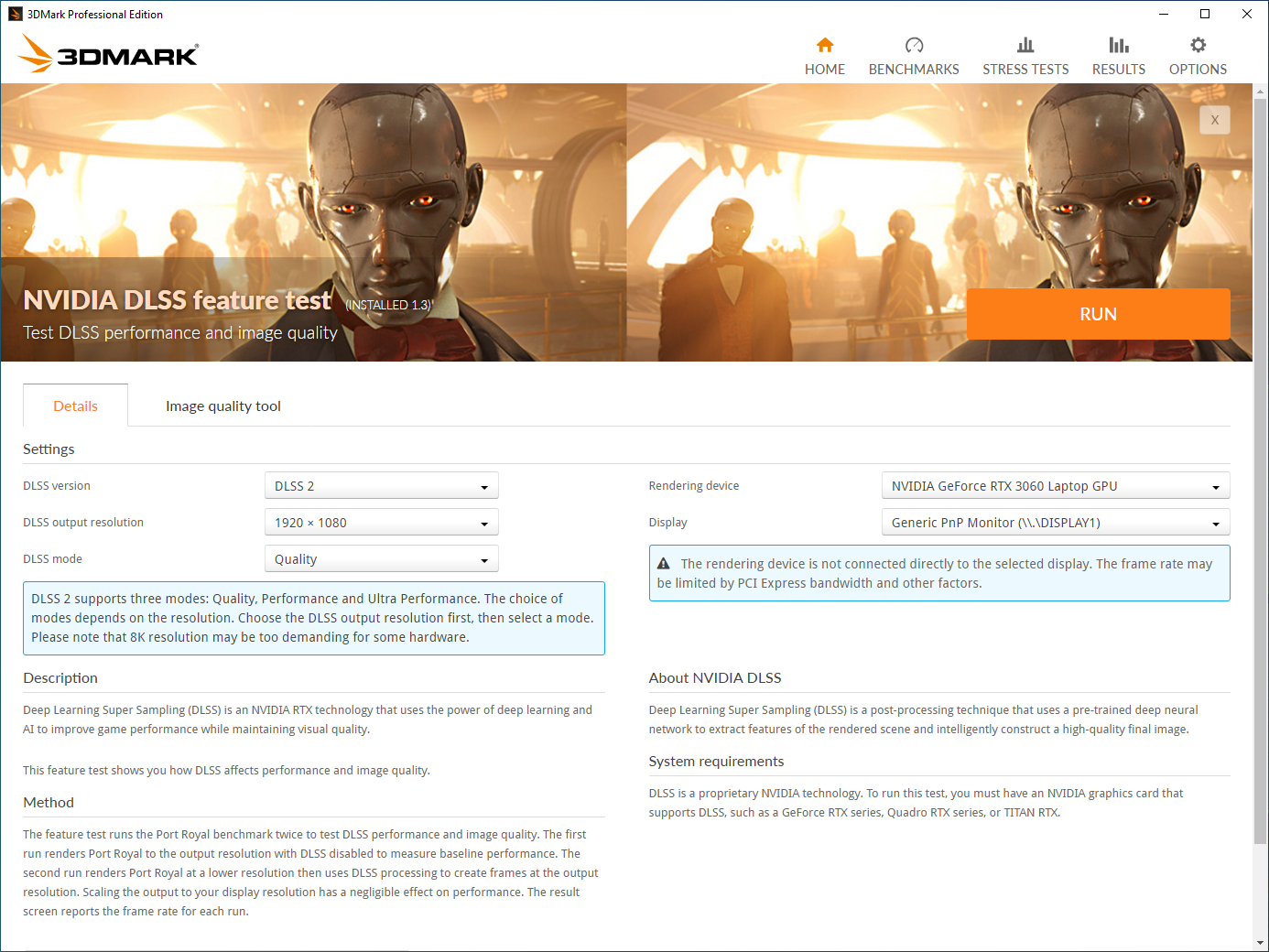This screenshot has height=952, width=1269.
Task: Click the 'Test DLSS performance and image quality' subtitle
Action: 180,332
